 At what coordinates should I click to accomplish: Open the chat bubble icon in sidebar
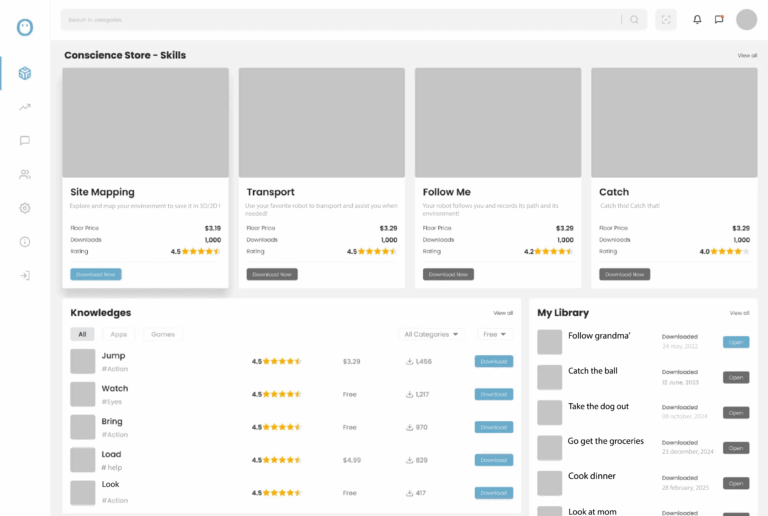tap(25, 141)
